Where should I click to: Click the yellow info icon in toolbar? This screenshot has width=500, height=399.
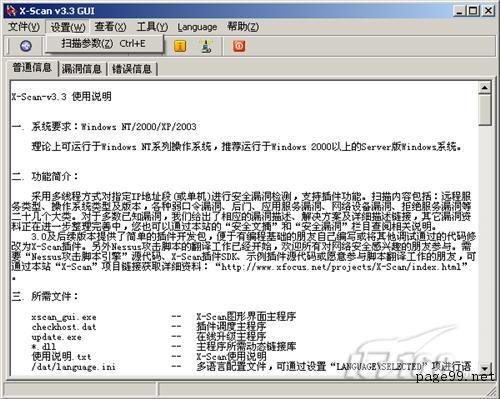180,46
